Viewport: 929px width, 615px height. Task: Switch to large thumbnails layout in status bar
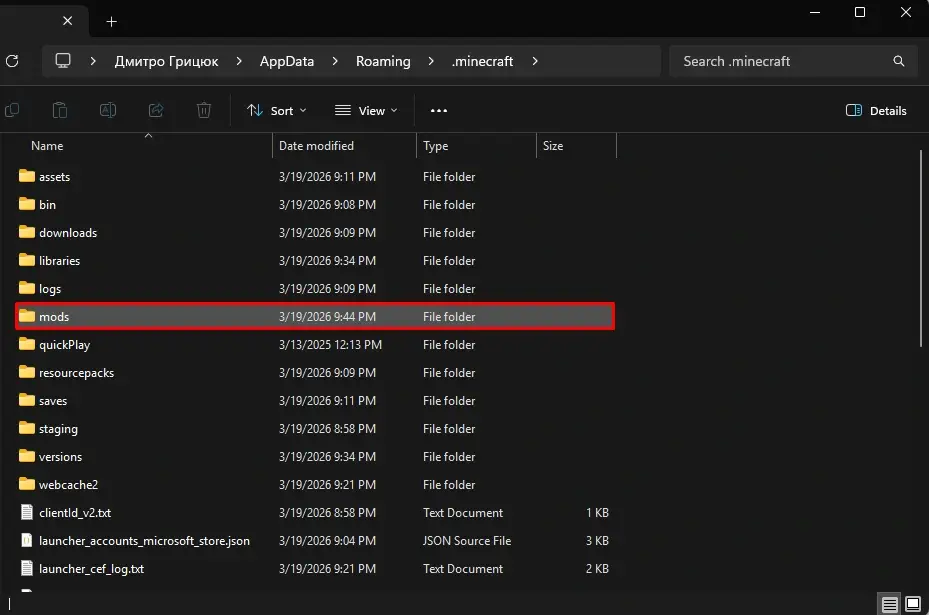[913, 603]
